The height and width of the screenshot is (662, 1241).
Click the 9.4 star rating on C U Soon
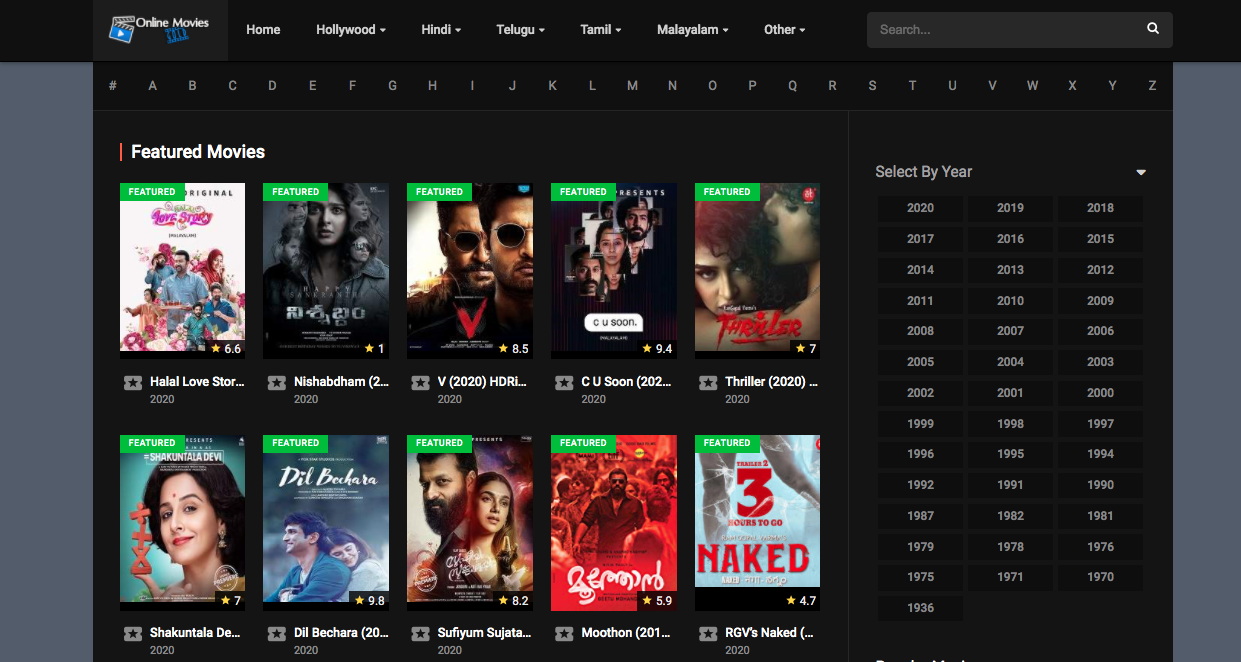pyautogui.click(x=657, y=349)
